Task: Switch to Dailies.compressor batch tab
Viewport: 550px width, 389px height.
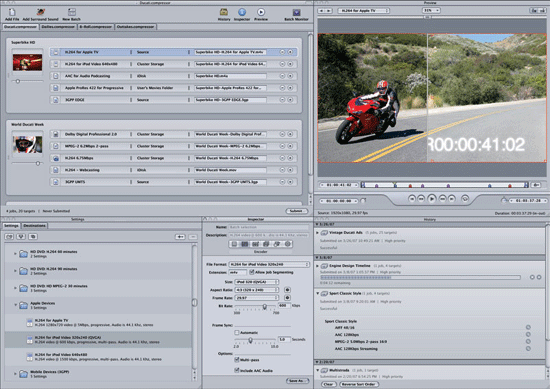Action: [x=58, y=27]
